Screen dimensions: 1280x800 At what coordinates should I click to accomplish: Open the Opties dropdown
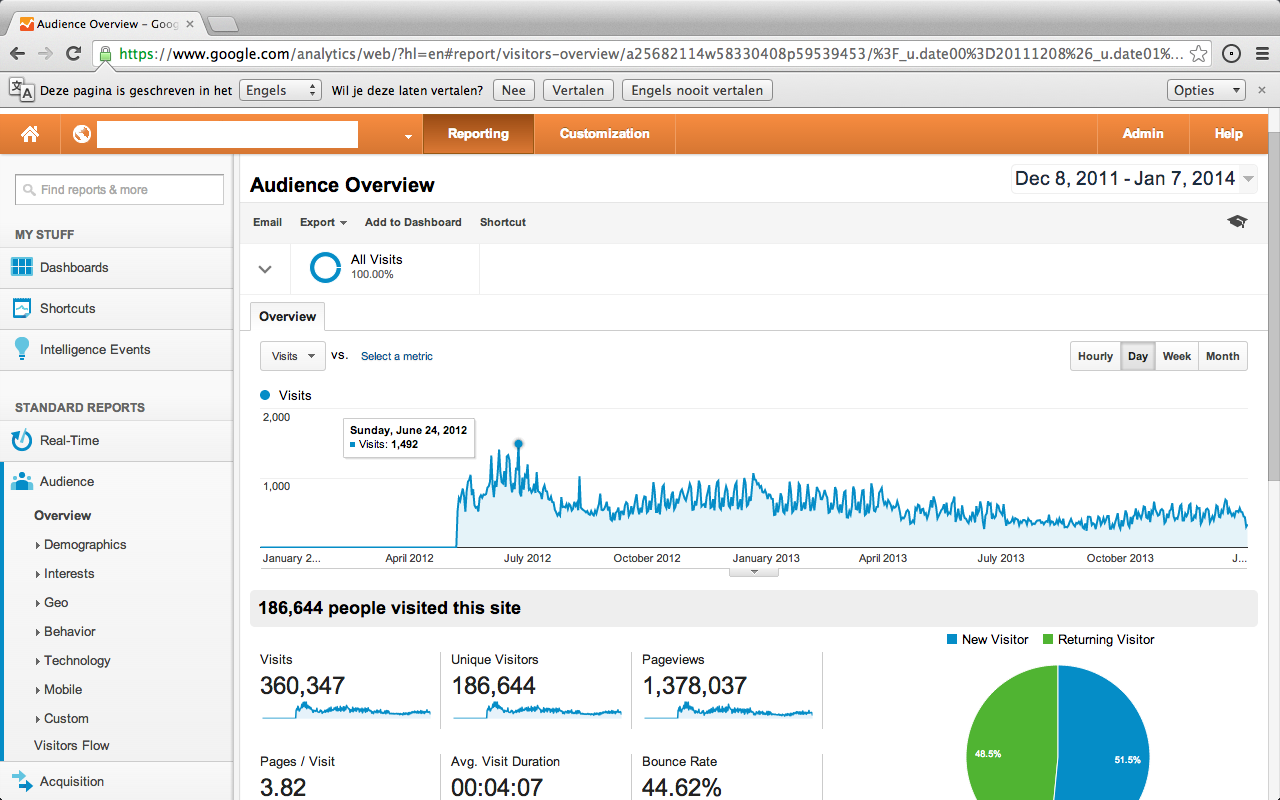click(x=1206, y=90)
